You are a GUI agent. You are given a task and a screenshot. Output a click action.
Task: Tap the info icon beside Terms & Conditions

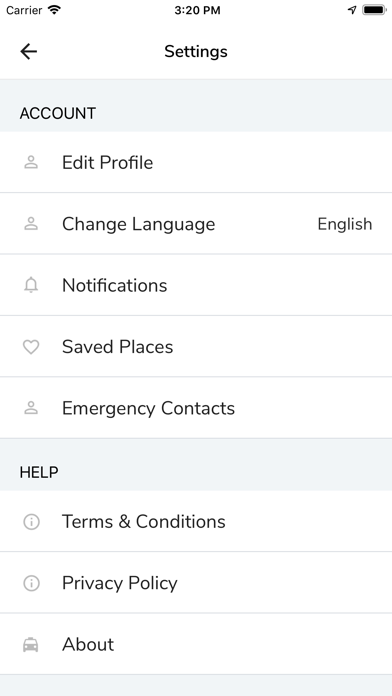coord(31,522)
